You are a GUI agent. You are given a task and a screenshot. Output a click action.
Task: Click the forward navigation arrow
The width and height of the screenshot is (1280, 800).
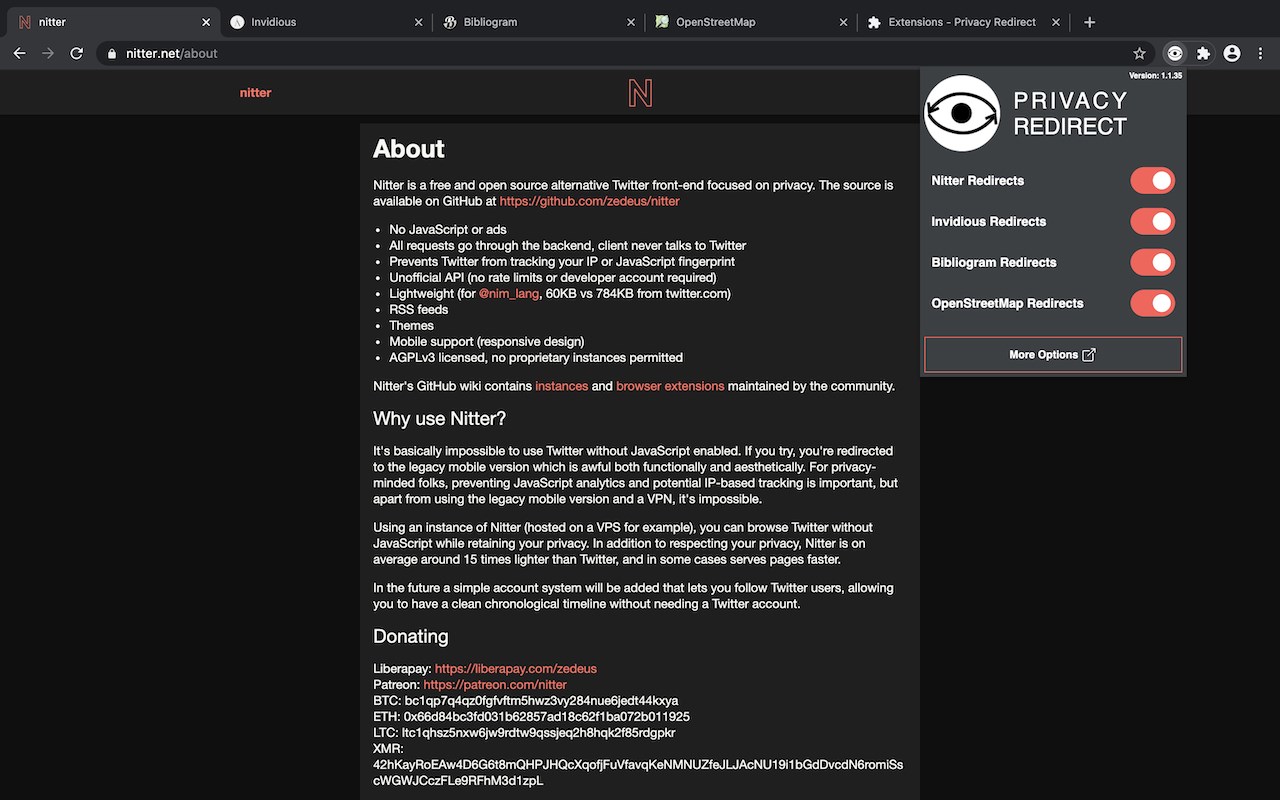47,53
